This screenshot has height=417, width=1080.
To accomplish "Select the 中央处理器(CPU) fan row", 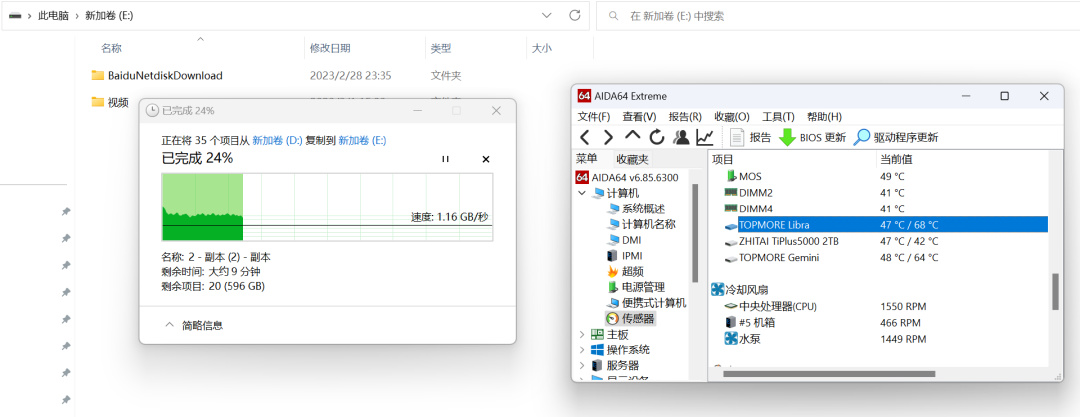I will point(878,306).
